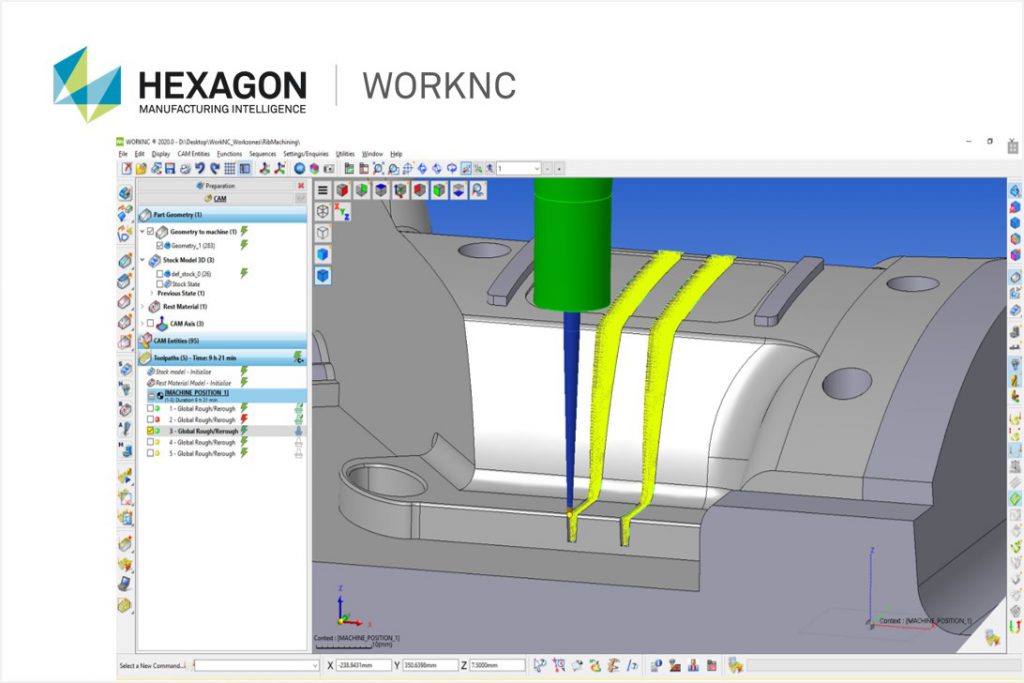Click Toolpaths (5) section header

221,358
